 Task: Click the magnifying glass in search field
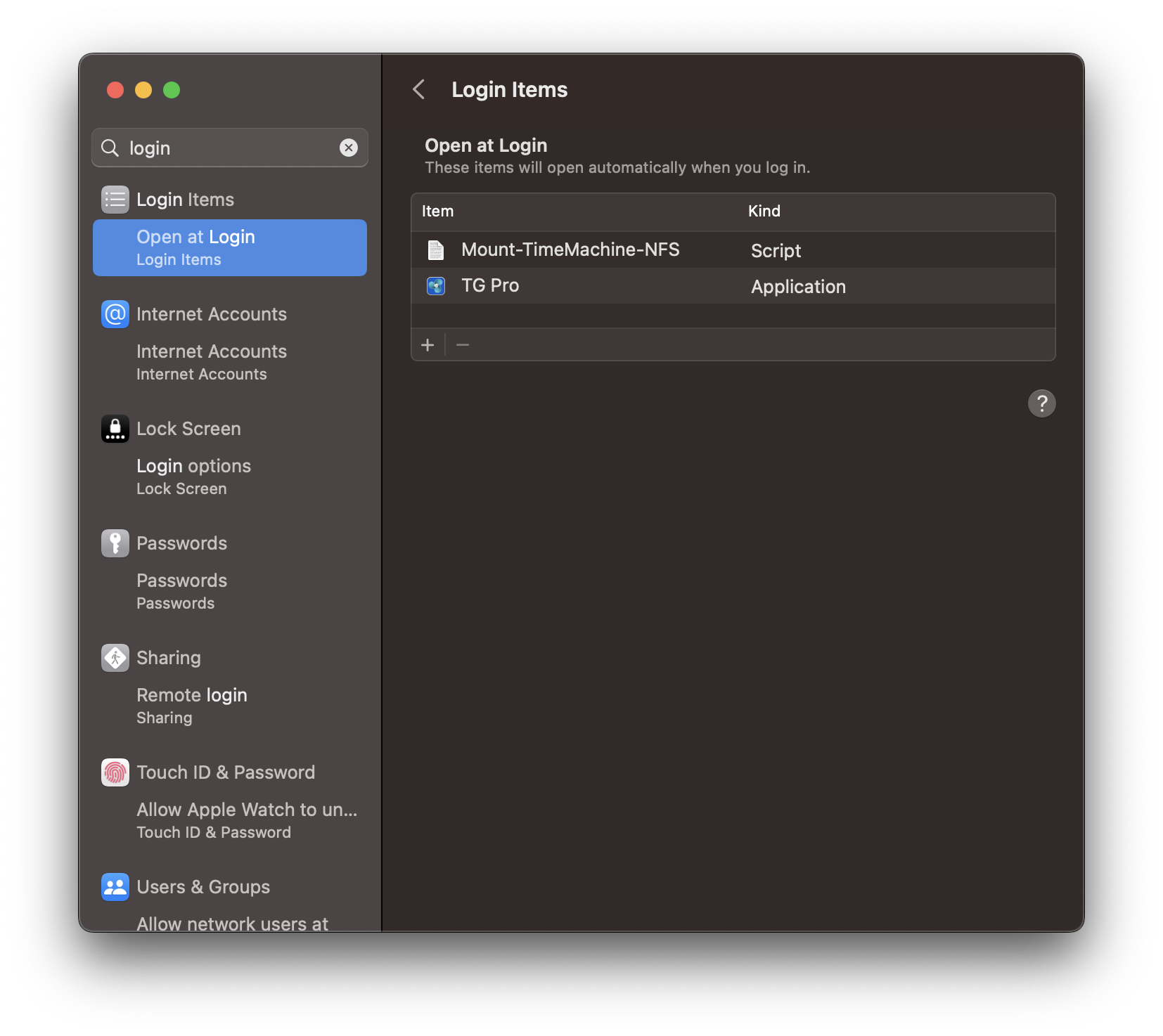(x=110, y=148)
